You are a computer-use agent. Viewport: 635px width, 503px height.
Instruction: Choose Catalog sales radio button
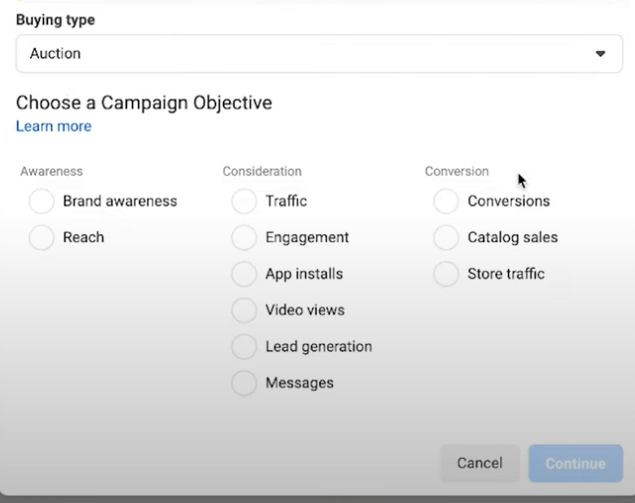[446, 237]
